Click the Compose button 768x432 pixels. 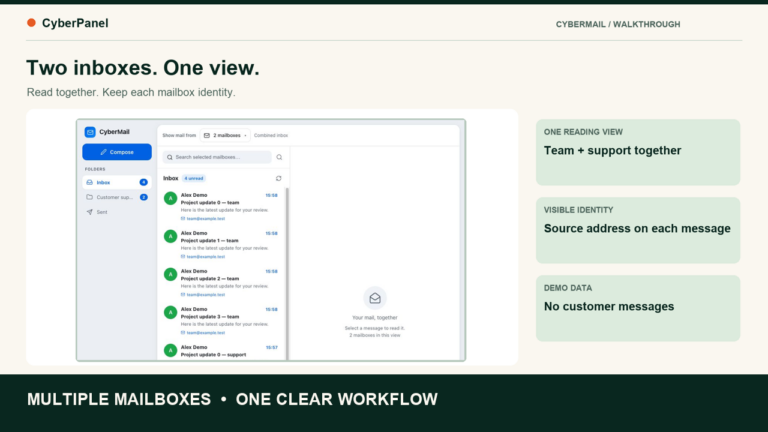coord(117,152)
